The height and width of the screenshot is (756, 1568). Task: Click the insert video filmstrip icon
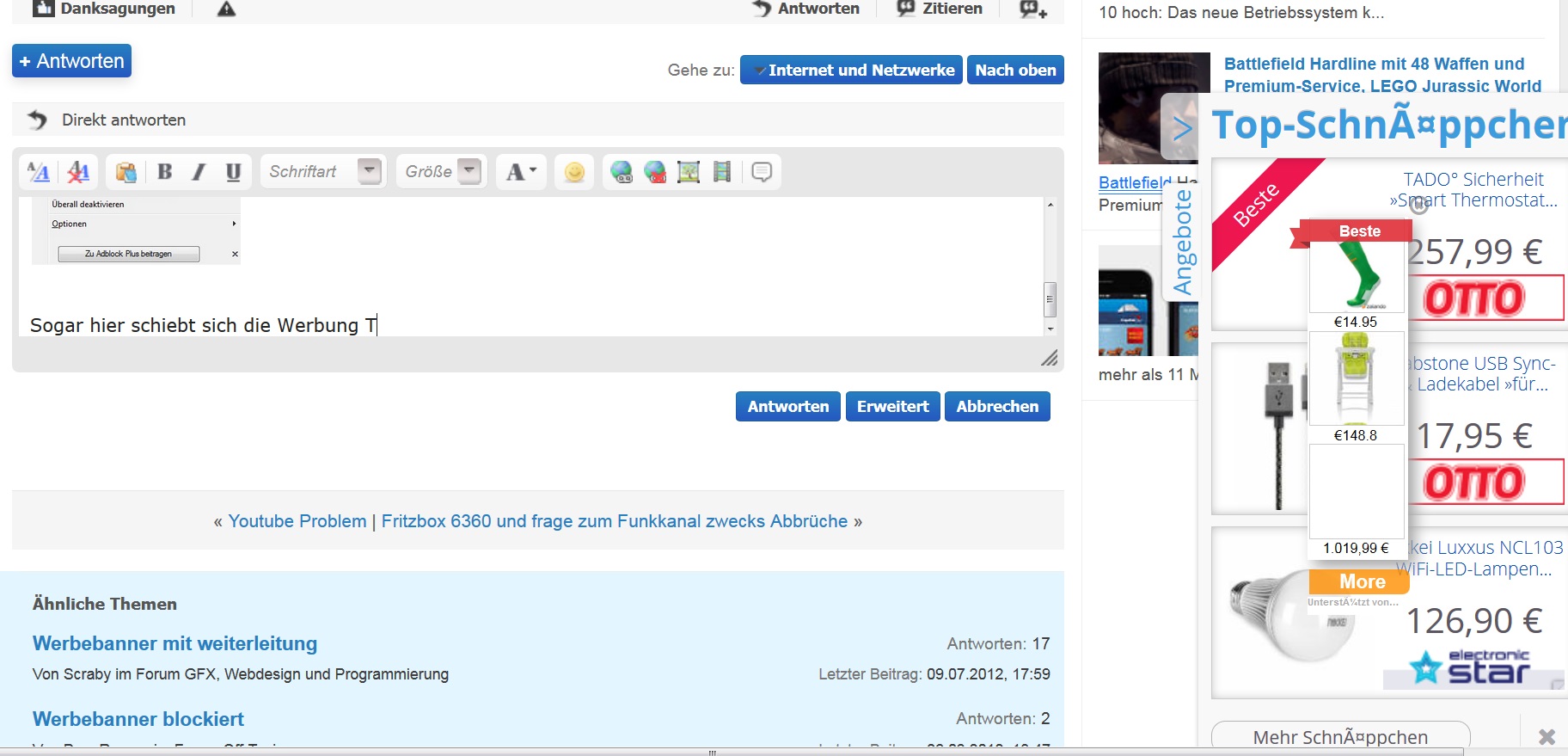722,172
